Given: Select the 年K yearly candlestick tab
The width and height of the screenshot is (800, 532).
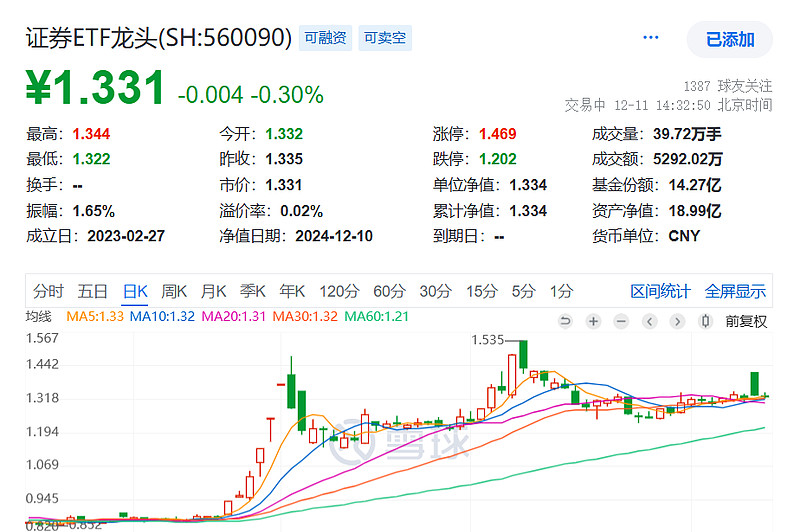Looking at the screenshot, I should pyautogui.click(x=292, y=291).
